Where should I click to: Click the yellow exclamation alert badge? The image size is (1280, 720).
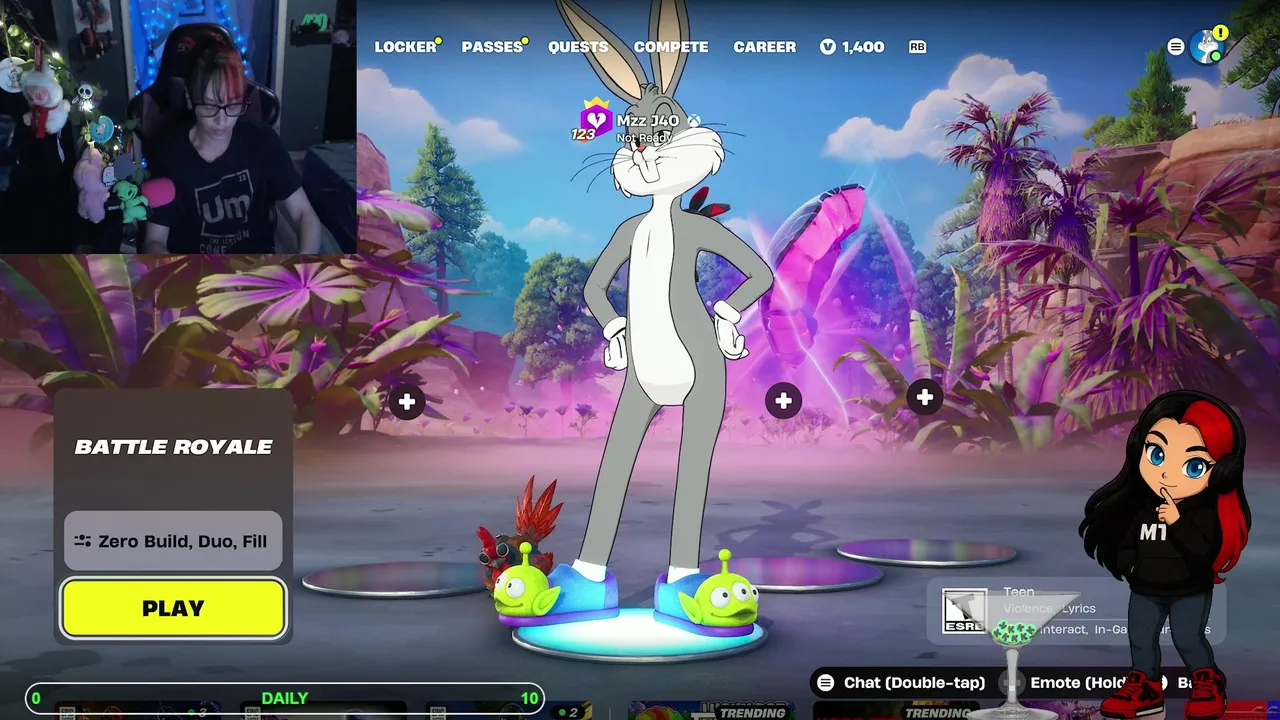click(x=1221, y=33)
